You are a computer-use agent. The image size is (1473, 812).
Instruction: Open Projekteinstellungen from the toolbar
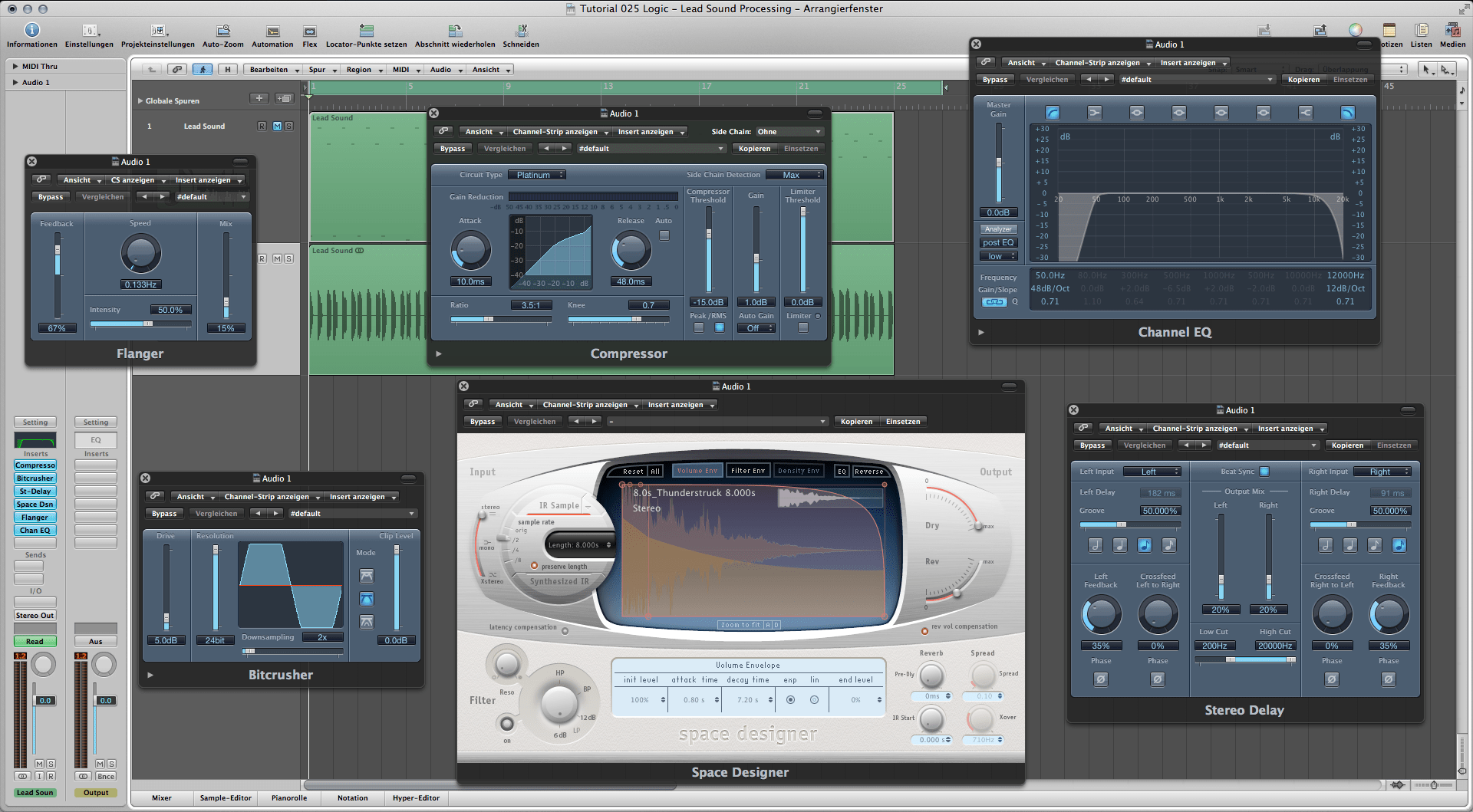click(157, 31)
